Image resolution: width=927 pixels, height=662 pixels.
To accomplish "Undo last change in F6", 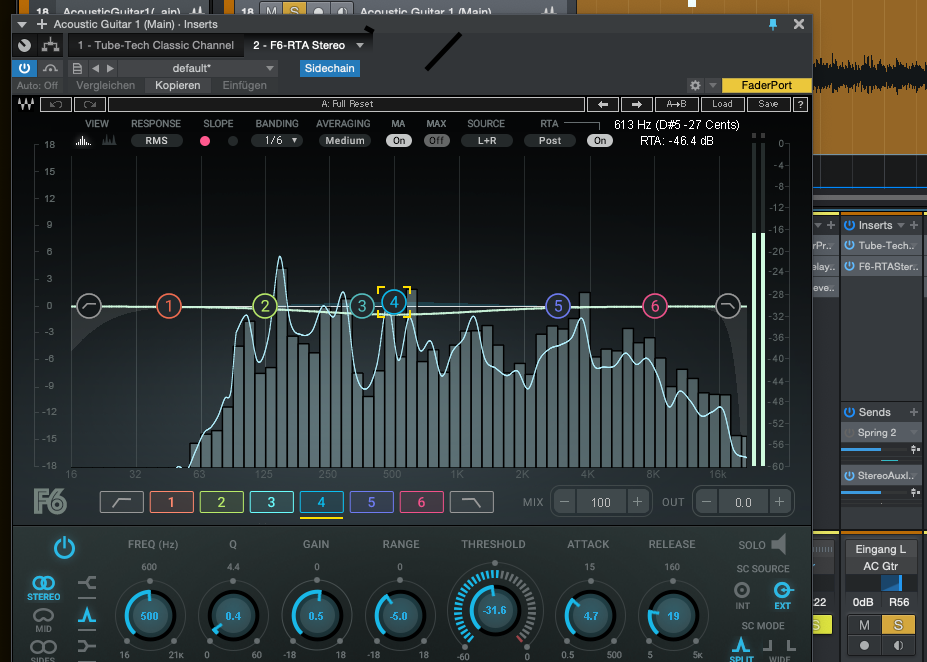I will click(x=56, y=104).
